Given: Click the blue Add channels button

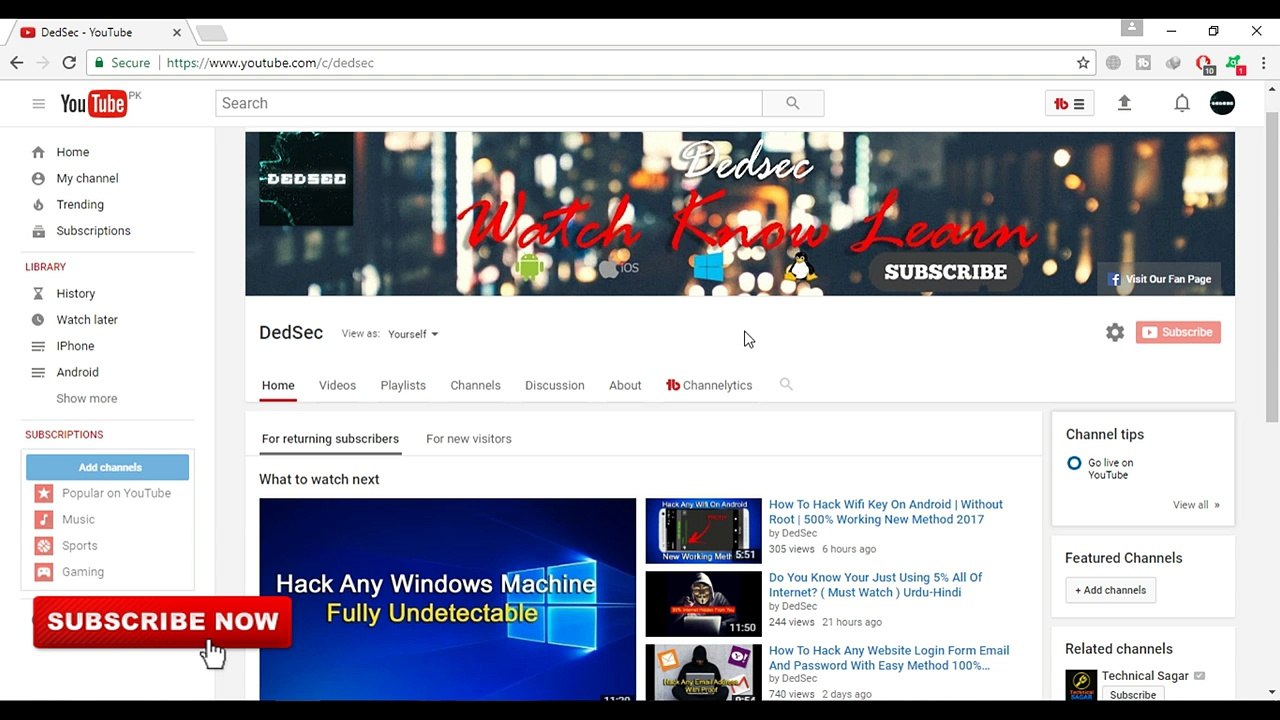Looking at the screenshot, I should pyautogui.click(x=108, y=467).
